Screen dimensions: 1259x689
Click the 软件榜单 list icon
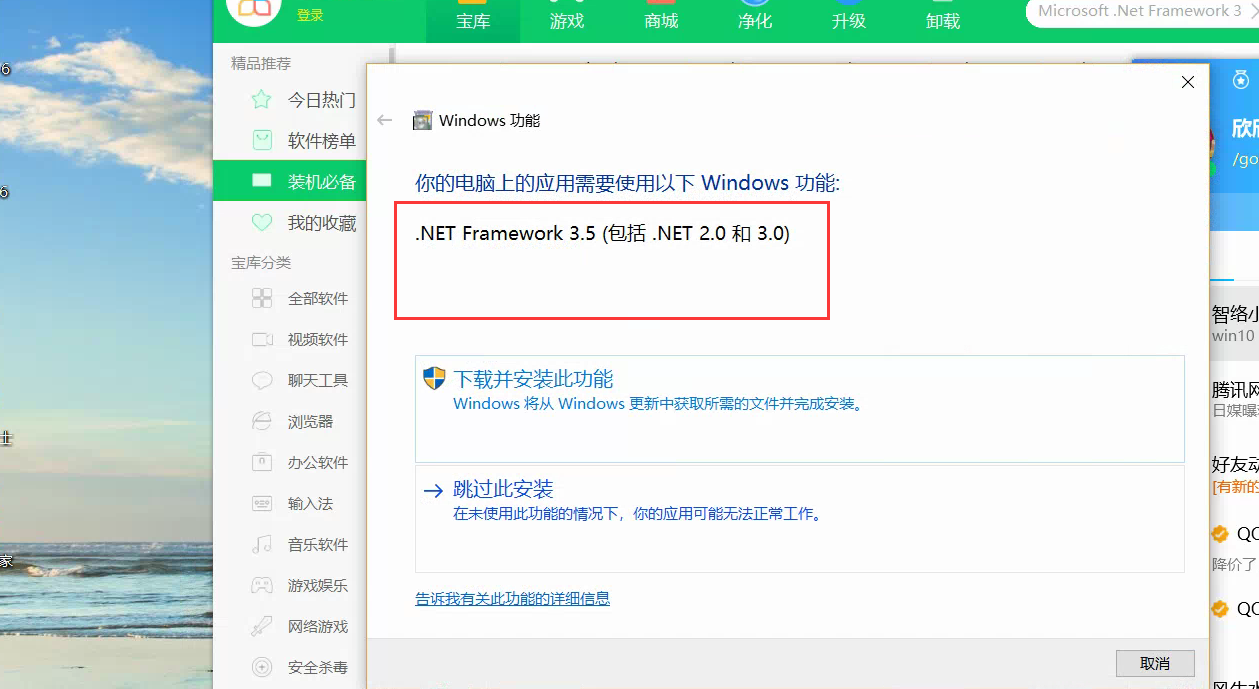[261, 140]
